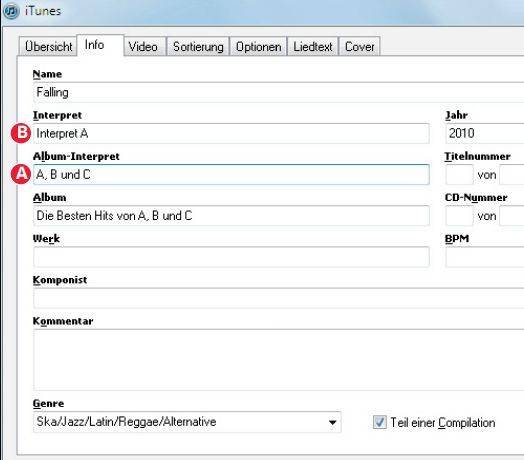
Task: Click the iTunes icon in title bar
Action: click(11, 11)
